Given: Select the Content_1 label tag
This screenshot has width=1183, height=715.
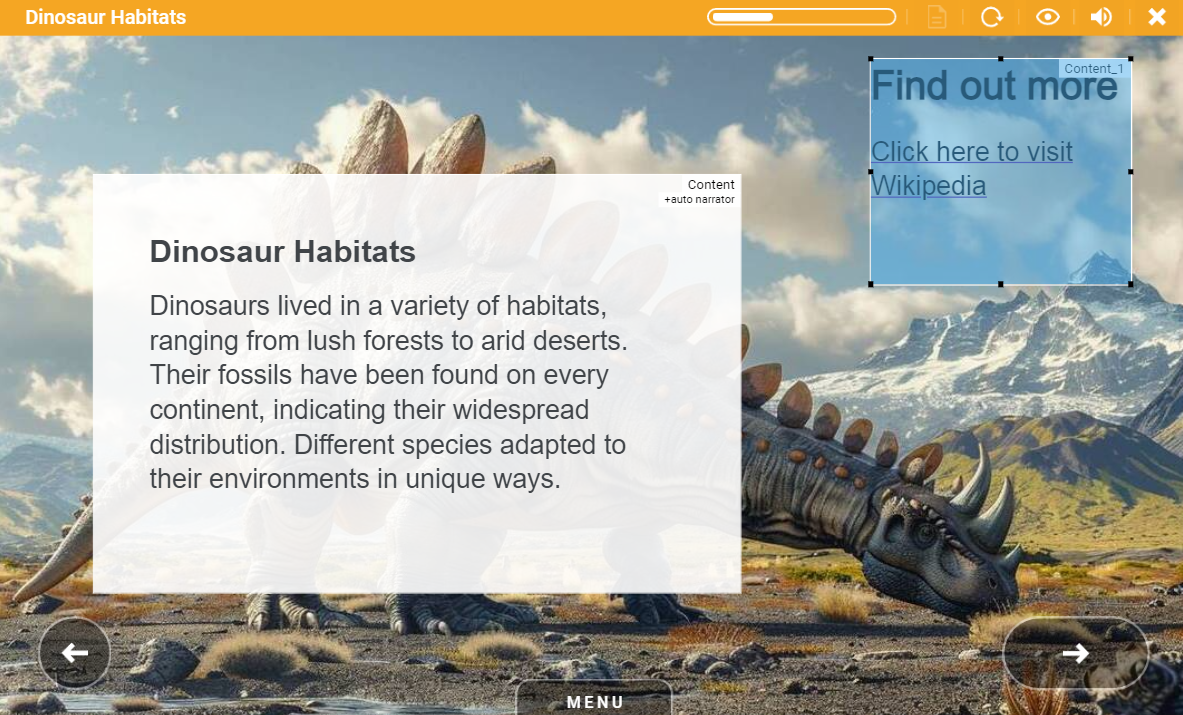Looking at the screenshot, I should 1093,69.
